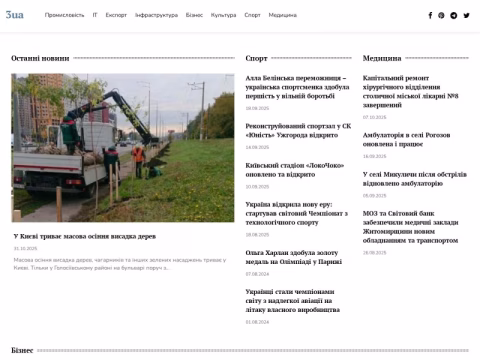Click date 10.09.2025 under ЛокоЧоко article
Viewport: 480px width, 360px height.
pos(257,187)
